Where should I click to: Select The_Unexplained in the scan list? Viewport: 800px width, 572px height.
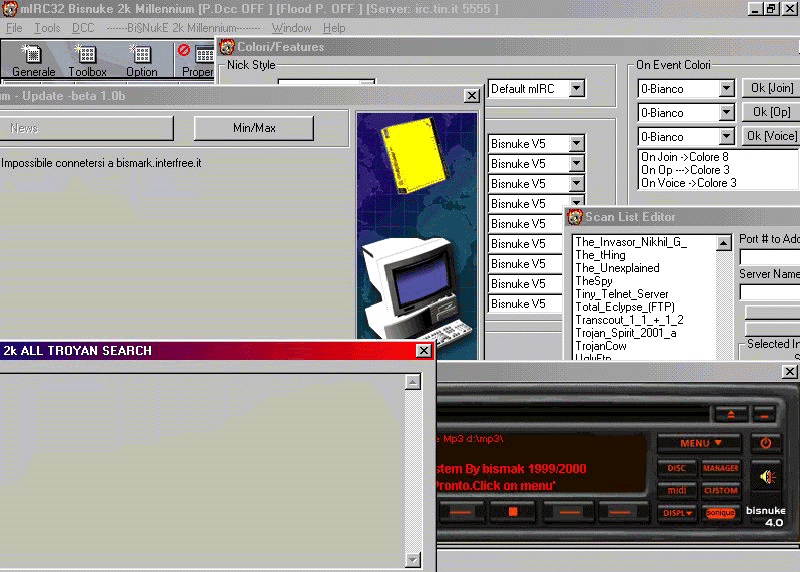(617, 268)
